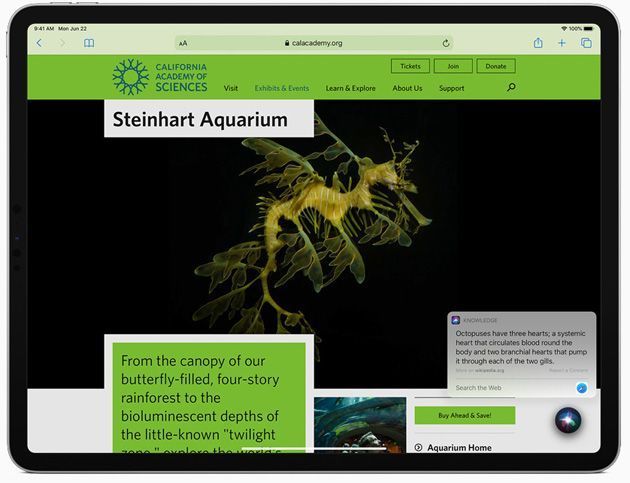This screenshot has width=630, height=483.
Task: Open the Safari share sheet icon
Action: click(538, 43)
